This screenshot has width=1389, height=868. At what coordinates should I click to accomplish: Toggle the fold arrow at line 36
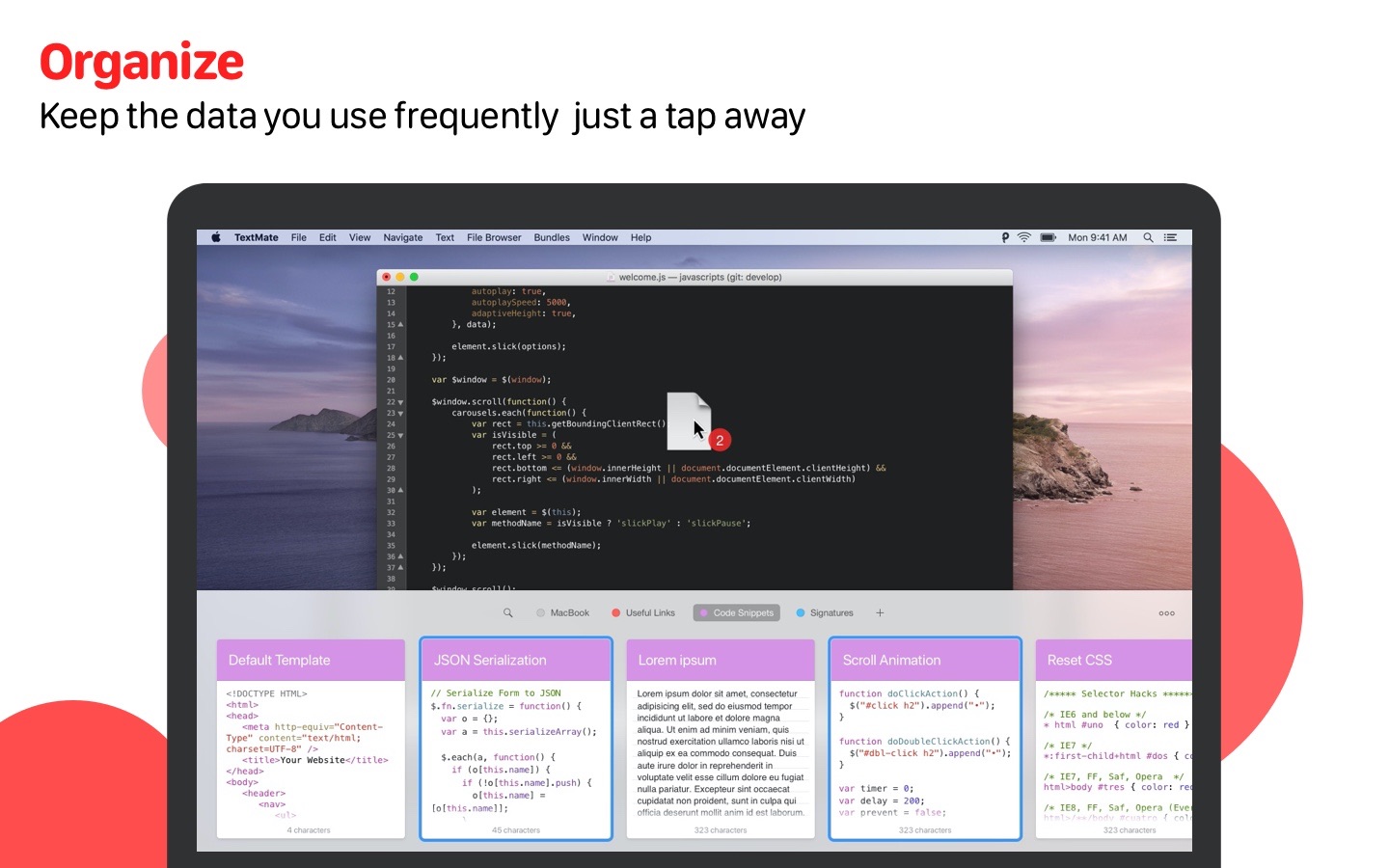(x=400, y=556)
